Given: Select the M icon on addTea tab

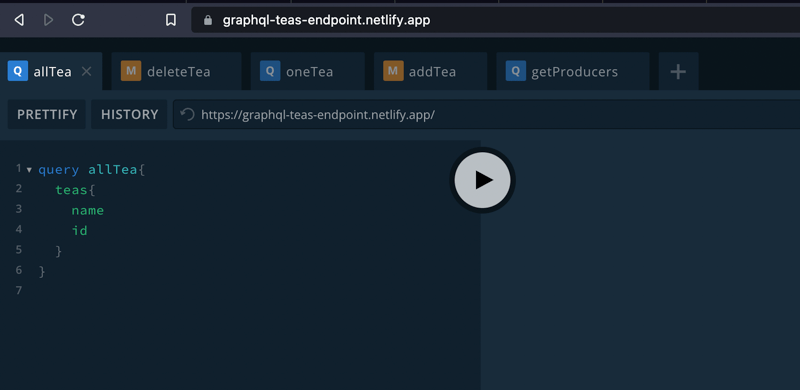Looking at the screenshot, I should tap(393, 71).
